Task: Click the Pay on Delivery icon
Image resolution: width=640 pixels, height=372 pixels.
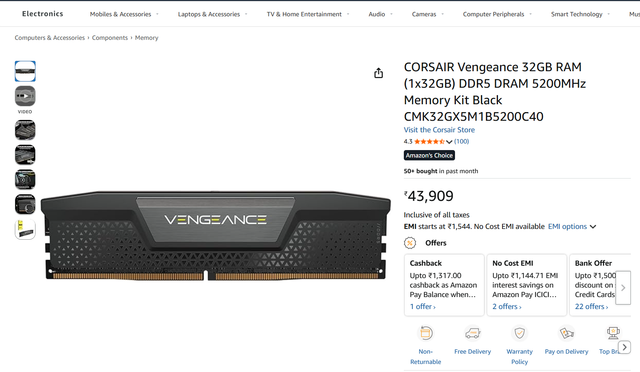Action: coord(566,333)
